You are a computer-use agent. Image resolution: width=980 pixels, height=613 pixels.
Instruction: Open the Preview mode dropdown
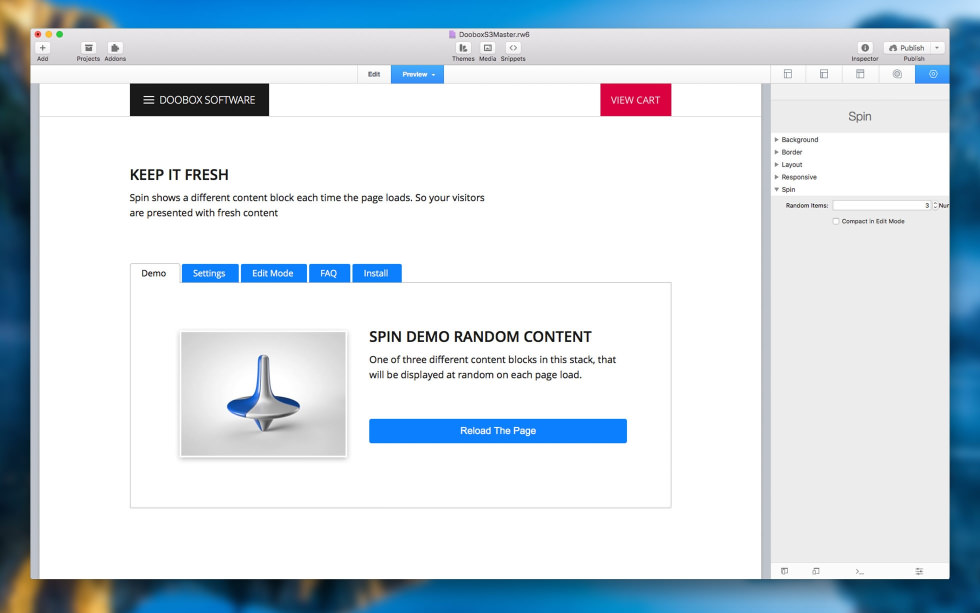point(418,74)
